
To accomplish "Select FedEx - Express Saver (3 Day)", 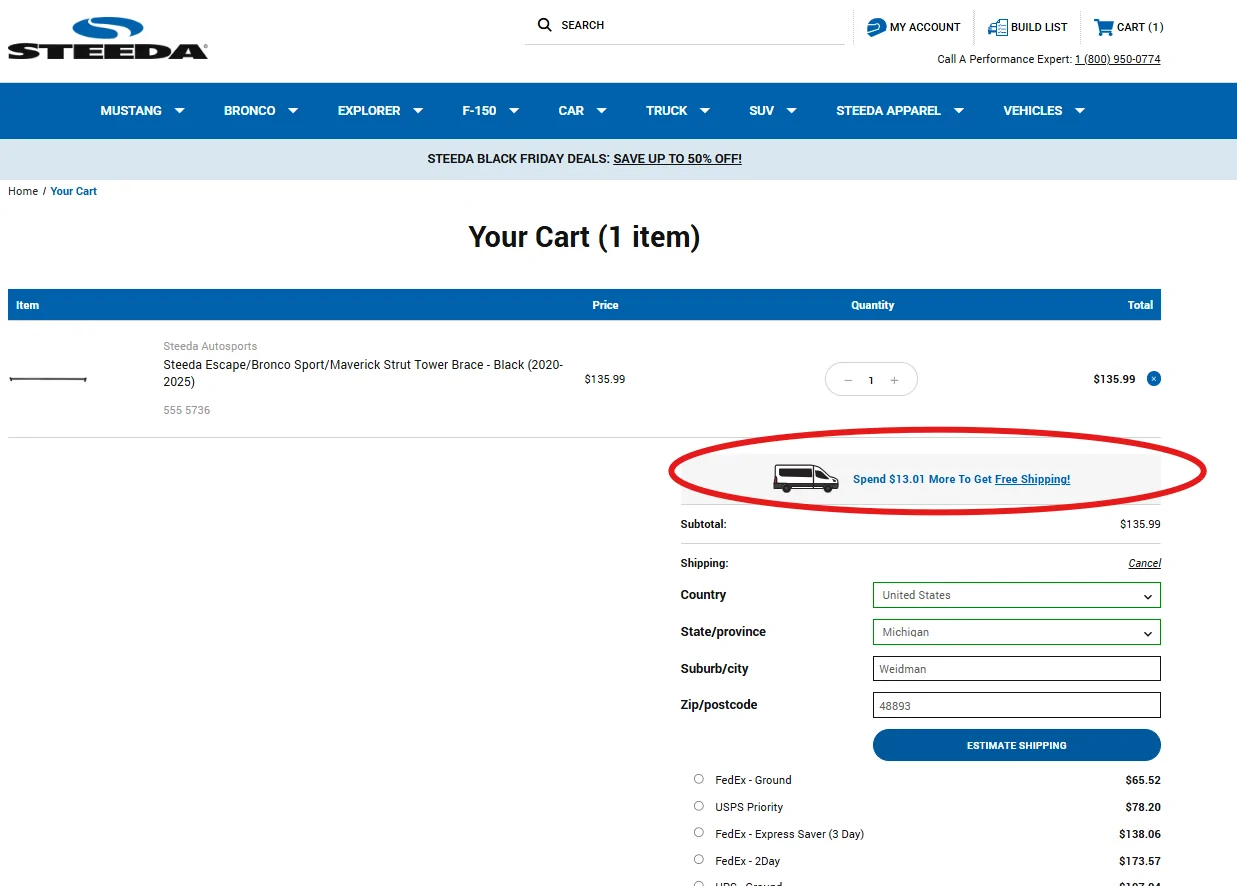I will pos(699,833).
